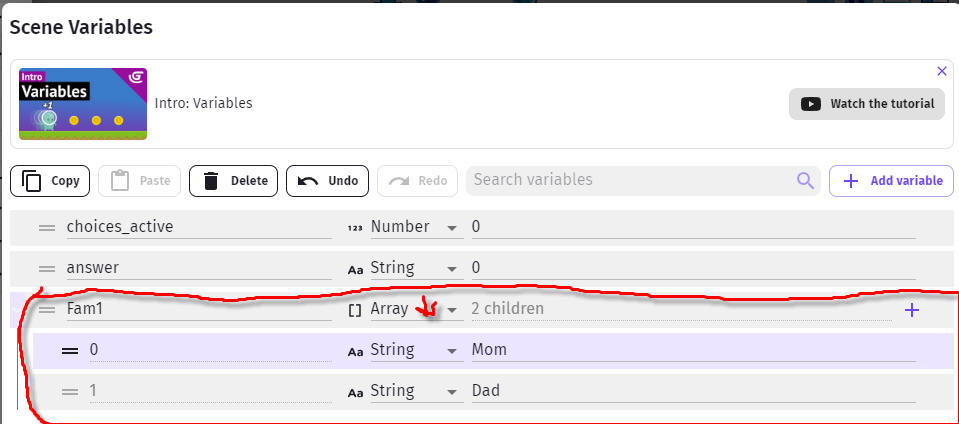This screenshot has width=959, height=424.
Task: Dismiss the Intro: Variables tutorial card
Action: tap(942, 72)
